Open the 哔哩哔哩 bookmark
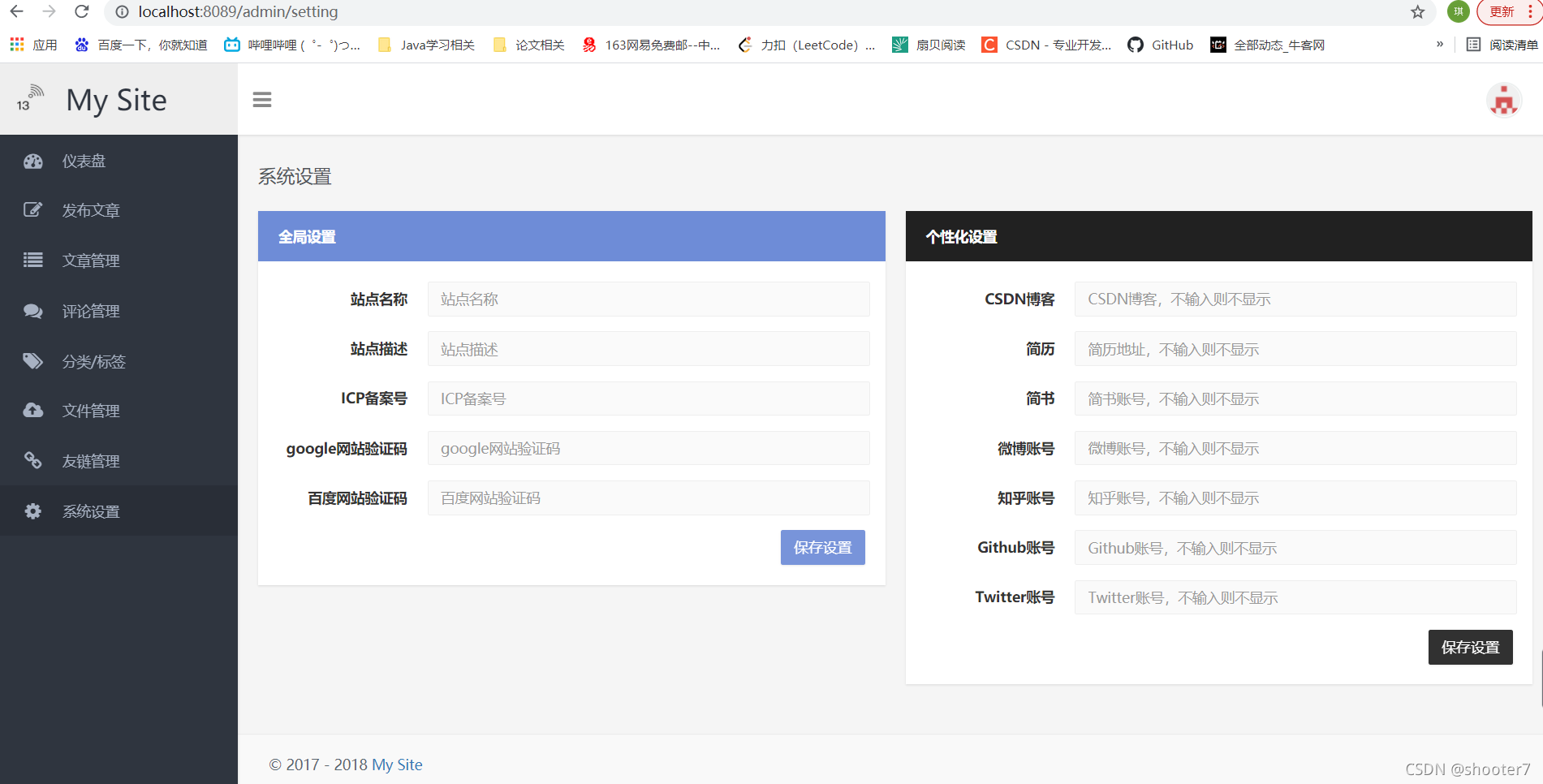Viewport: 1543px width, 784px height. pos(292,45)
